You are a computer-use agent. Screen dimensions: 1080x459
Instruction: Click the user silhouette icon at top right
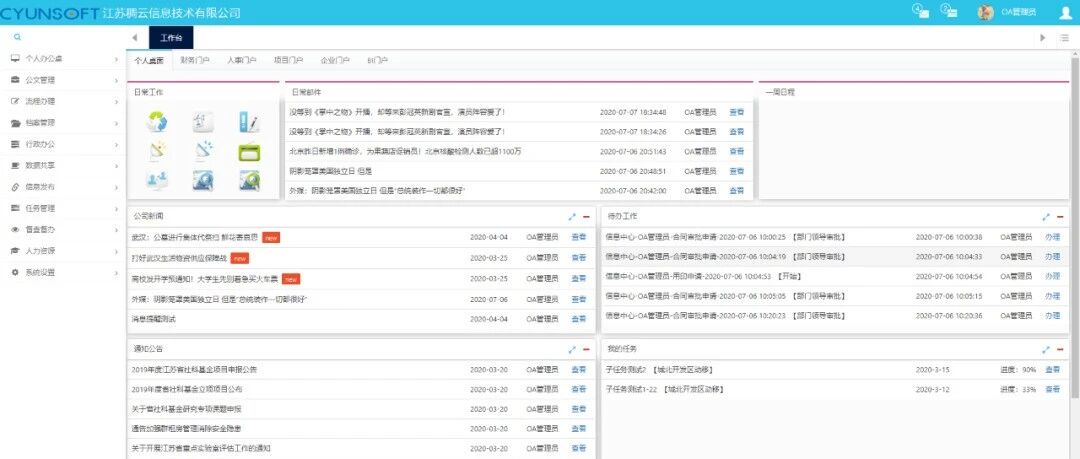click(1066, 12)
